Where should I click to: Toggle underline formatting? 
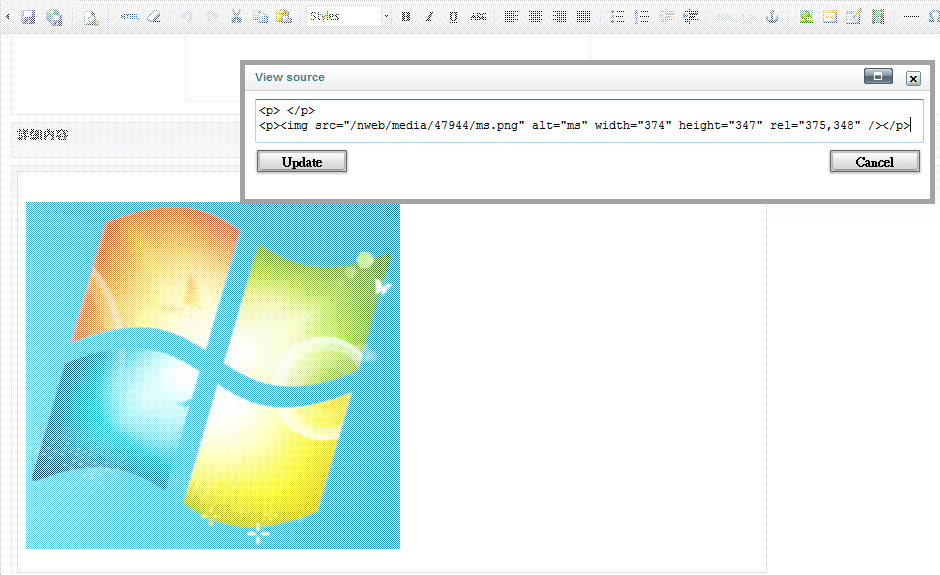[453, 17]
